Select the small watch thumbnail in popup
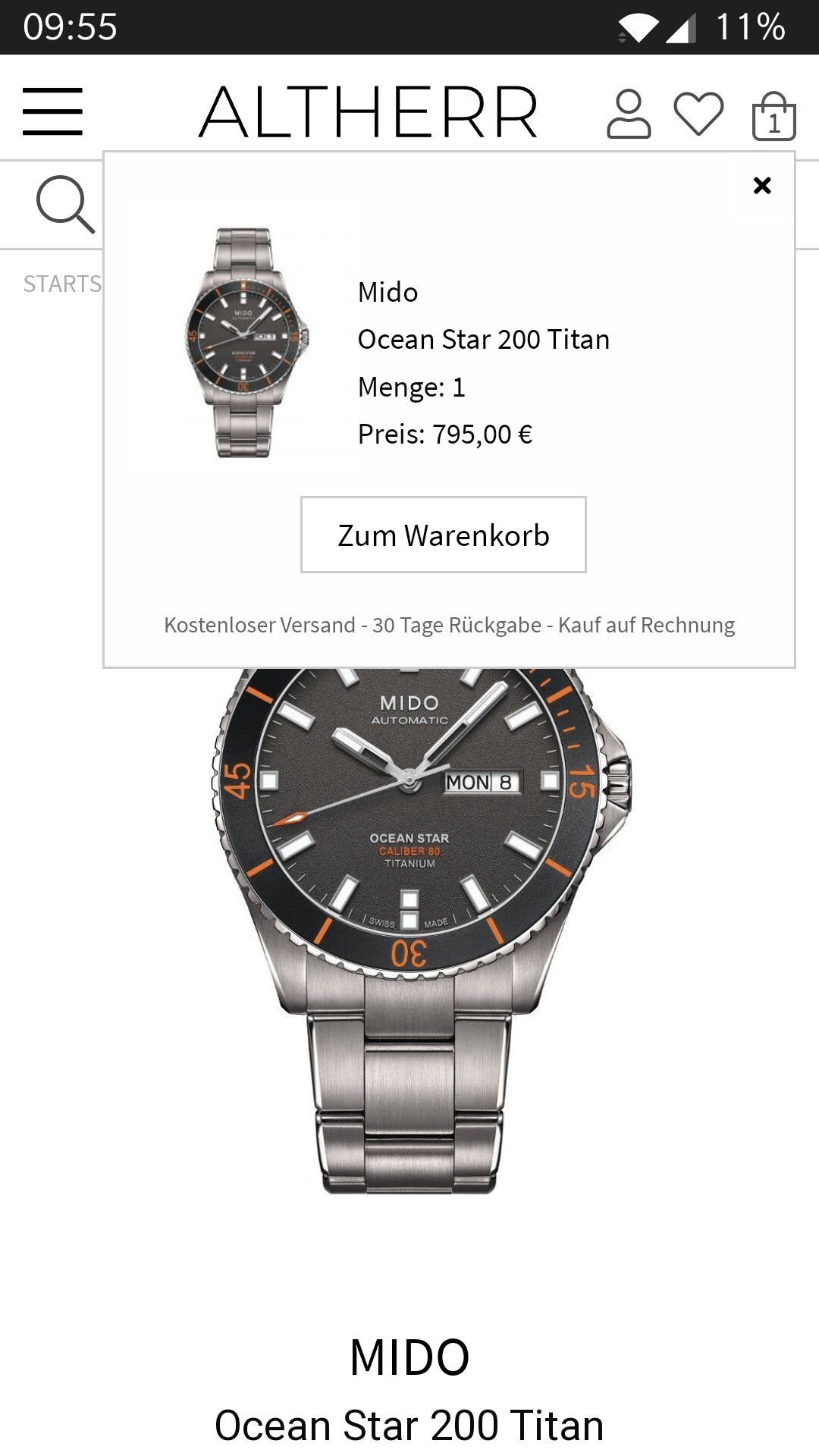This screenshot has height=1456, width=819. 243,342
